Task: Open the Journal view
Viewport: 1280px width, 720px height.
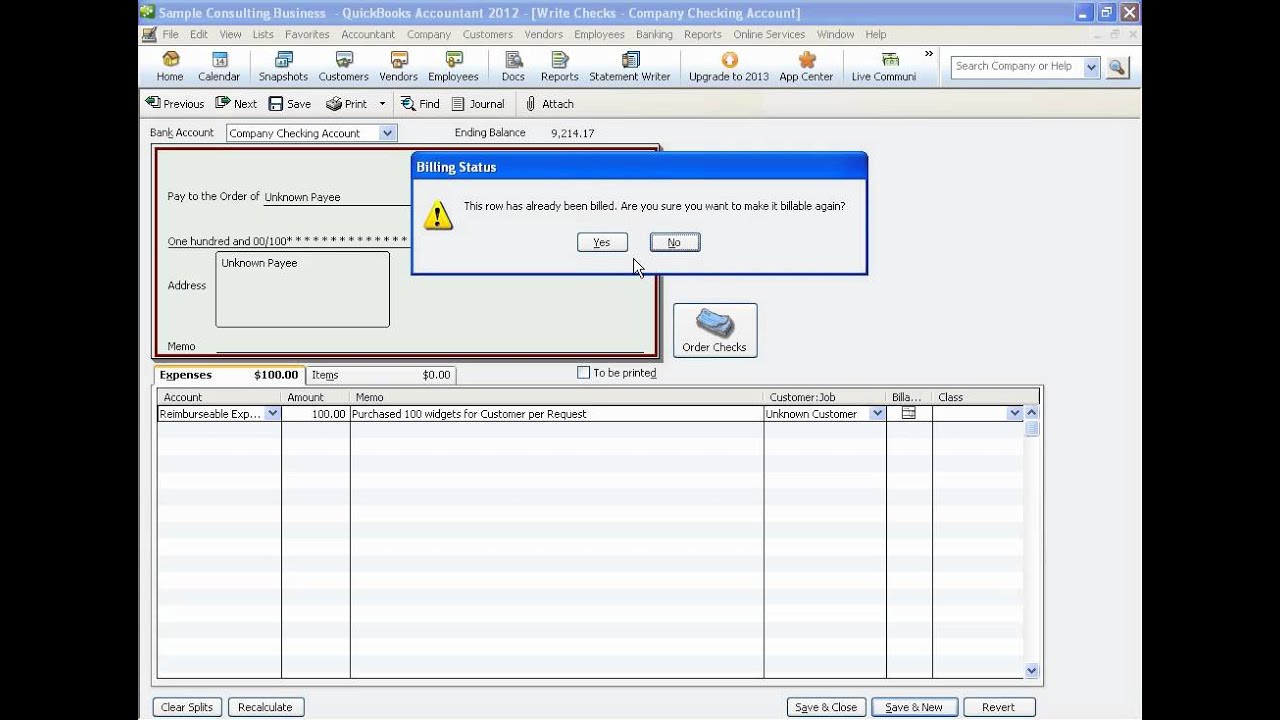Action: tap(478, 103)
